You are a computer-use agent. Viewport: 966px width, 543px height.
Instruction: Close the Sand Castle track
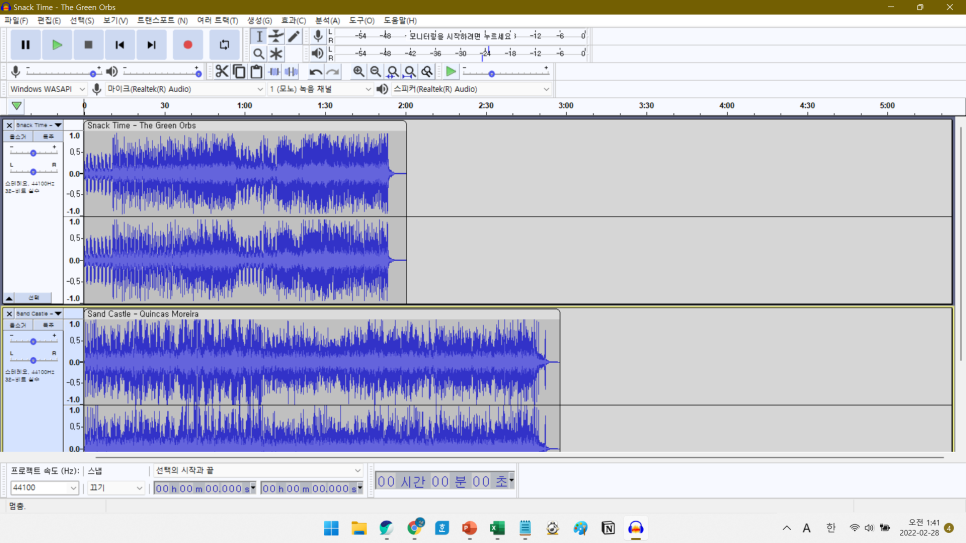(x=9, y=314)
